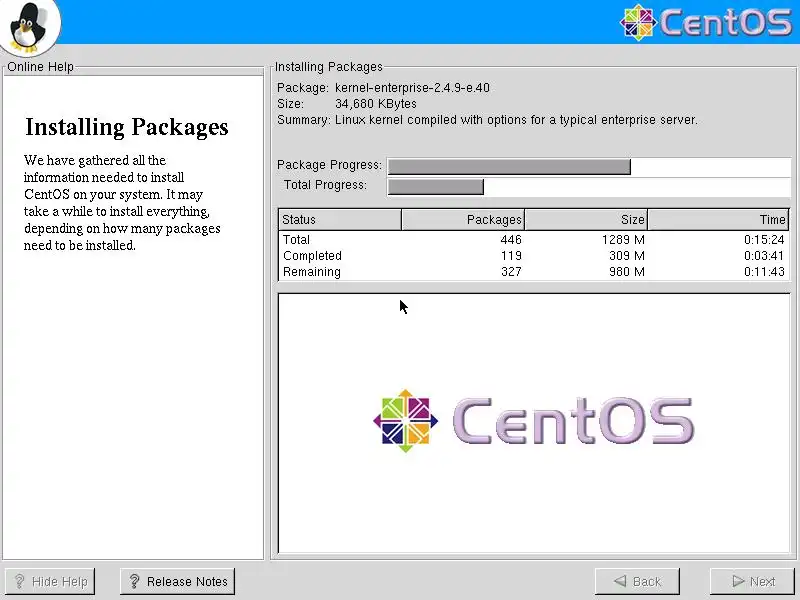Click the Online Help panel label

(40, 67)
